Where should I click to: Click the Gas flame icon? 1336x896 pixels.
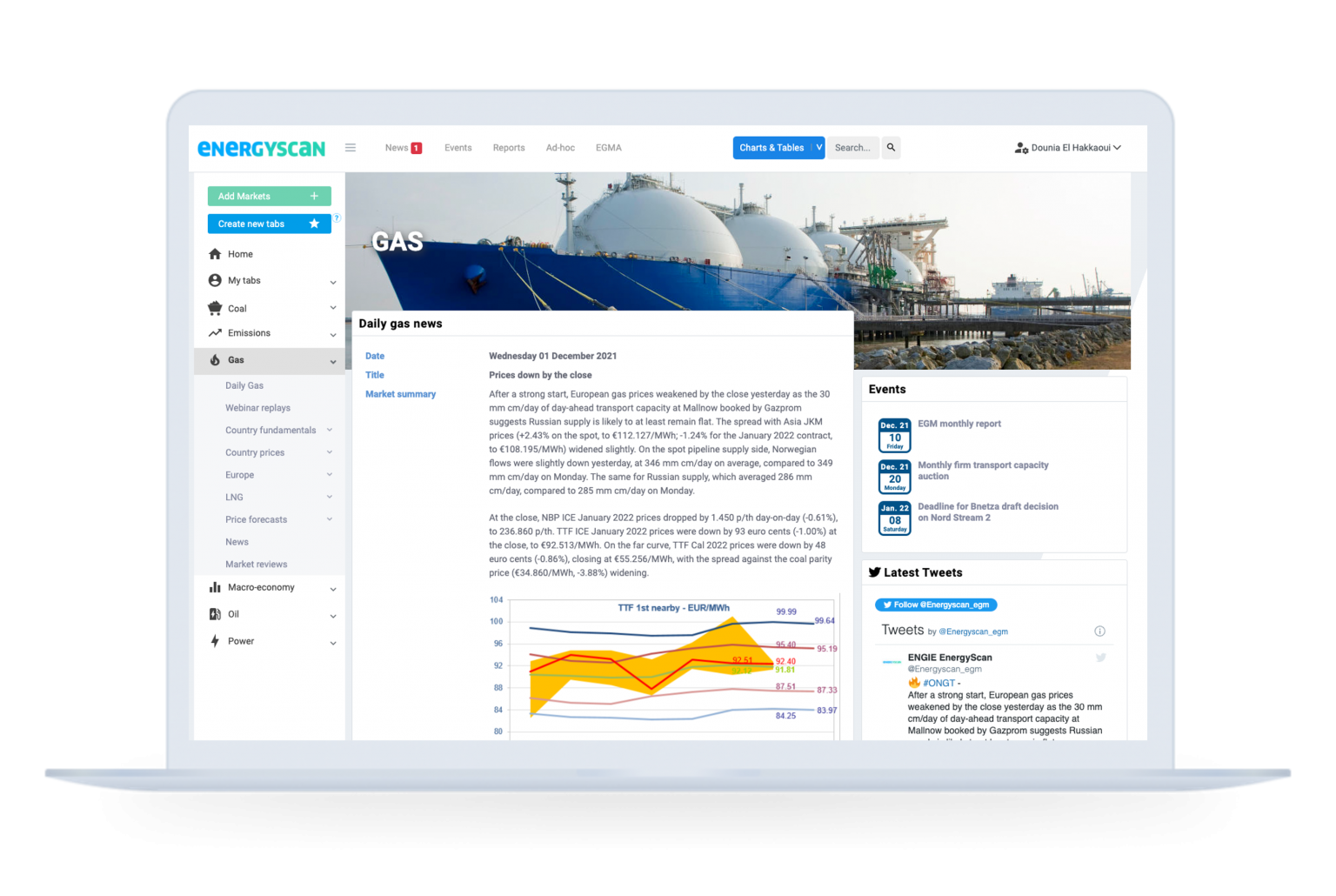coord(215,360)
